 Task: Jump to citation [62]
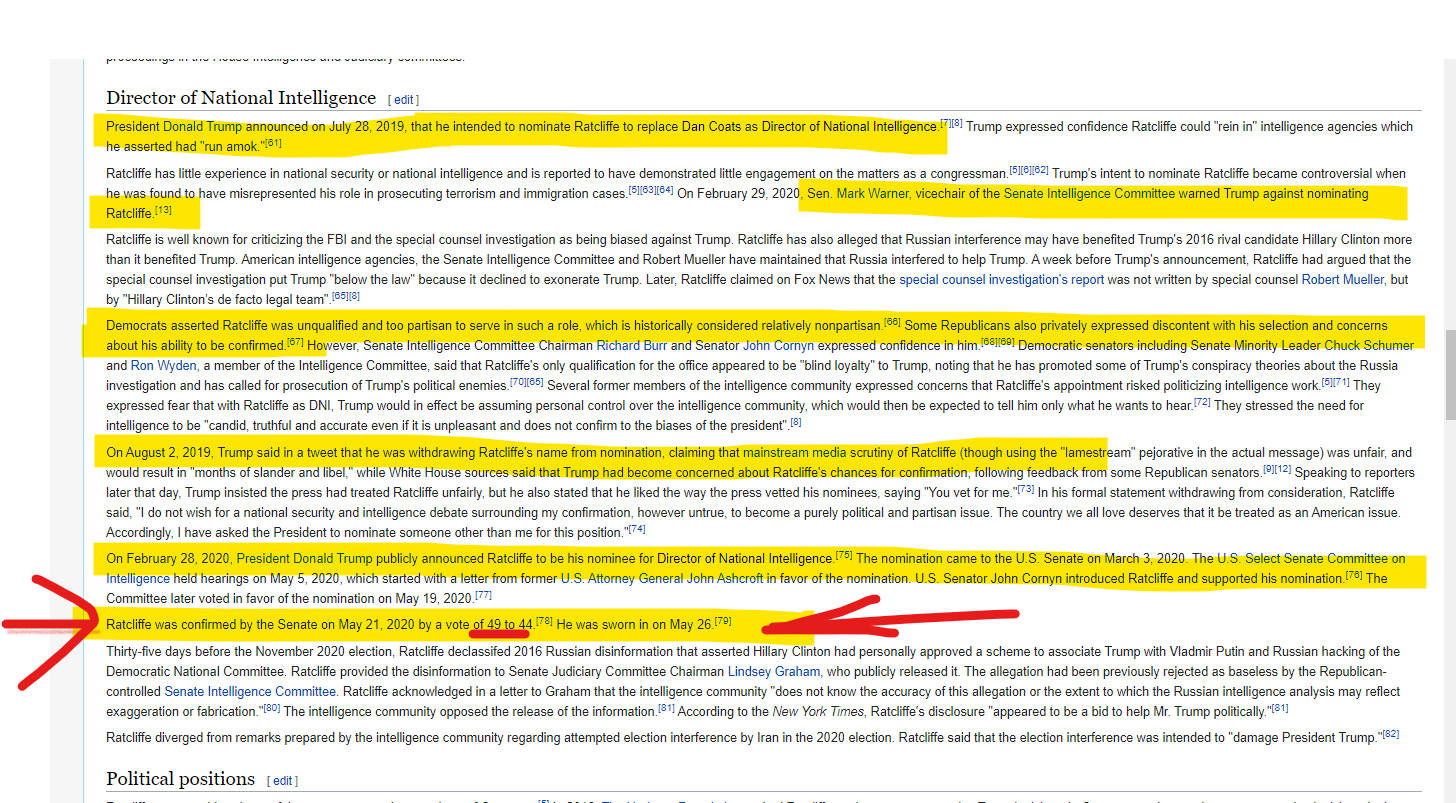(x=1040, y=169)
